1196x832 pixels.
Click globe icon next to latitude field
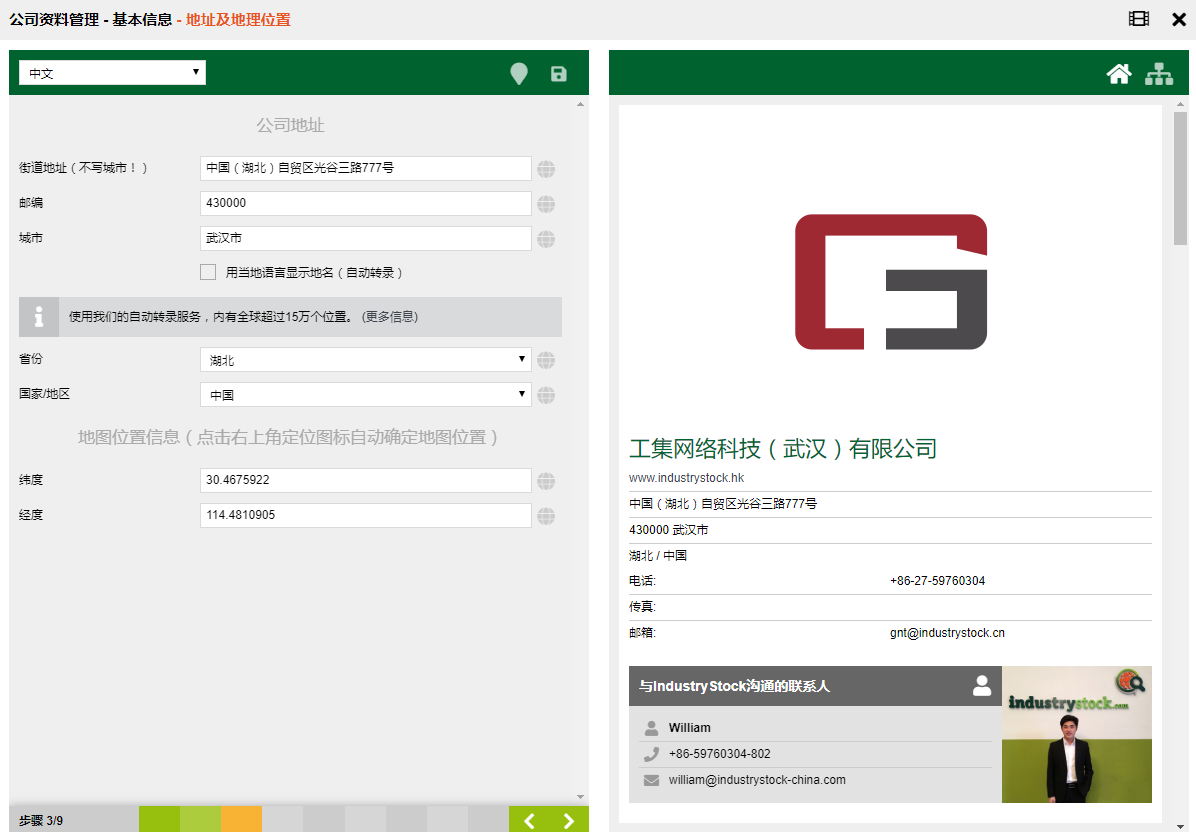tap(546, 481)
